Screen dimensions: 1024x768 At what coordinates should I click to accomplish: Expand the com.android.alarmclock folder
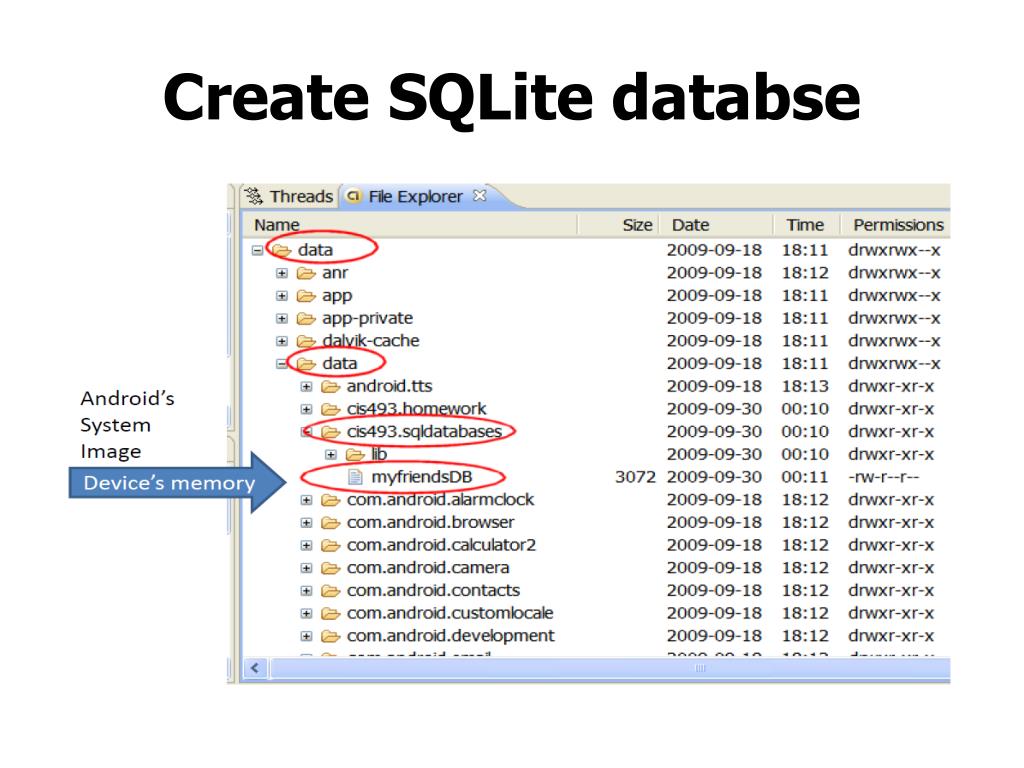tap(306, 500)
